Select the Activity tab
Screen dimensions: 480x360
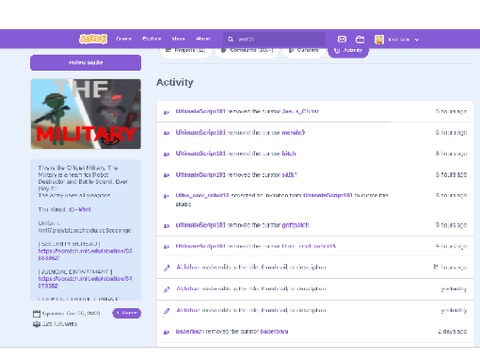pyautogui.click(x=348, y=51)
